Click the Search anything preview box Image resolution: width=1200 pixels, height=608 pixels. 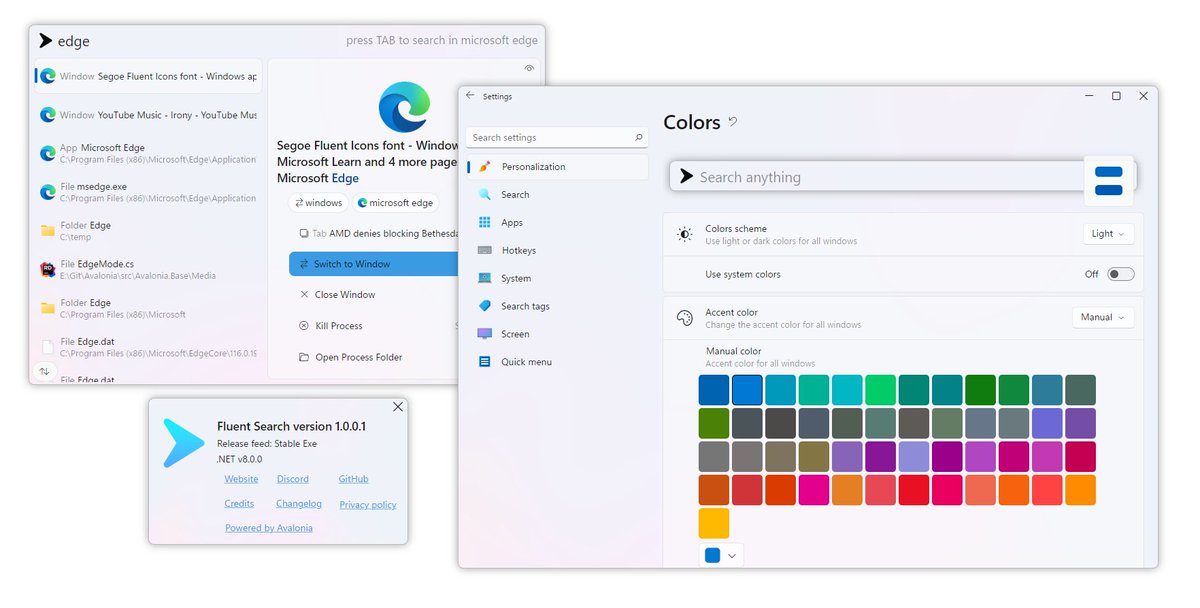coord(878,177)
